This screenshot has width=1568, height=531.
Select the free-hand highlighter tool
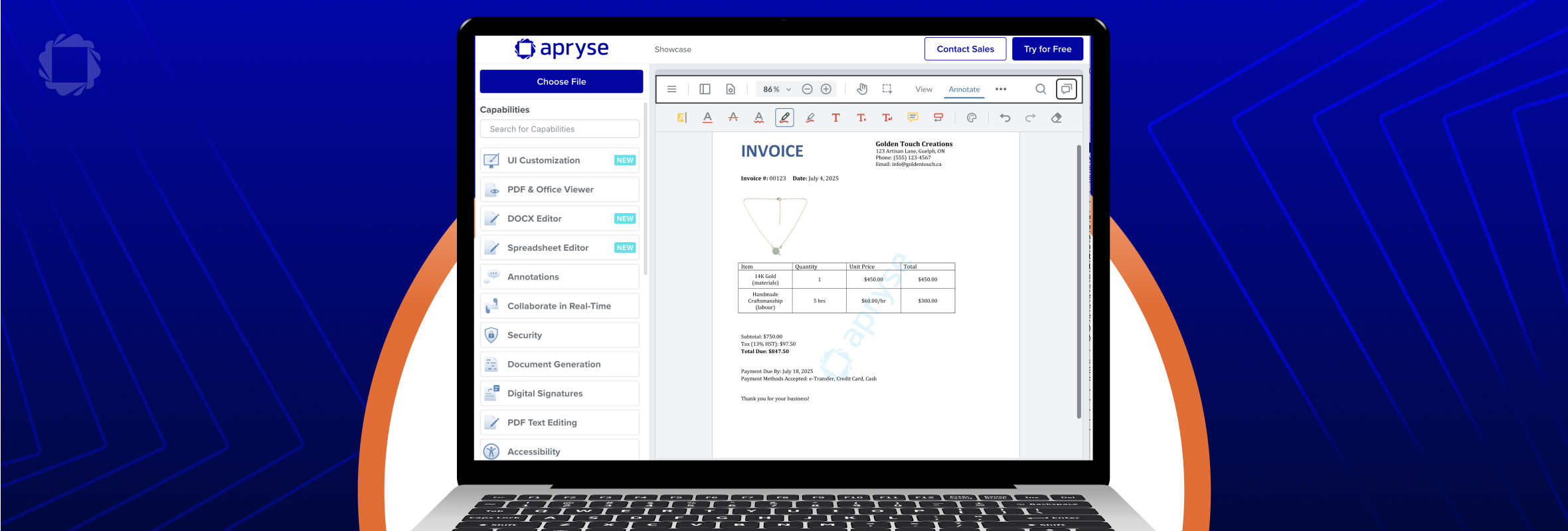tap(810, 117)
